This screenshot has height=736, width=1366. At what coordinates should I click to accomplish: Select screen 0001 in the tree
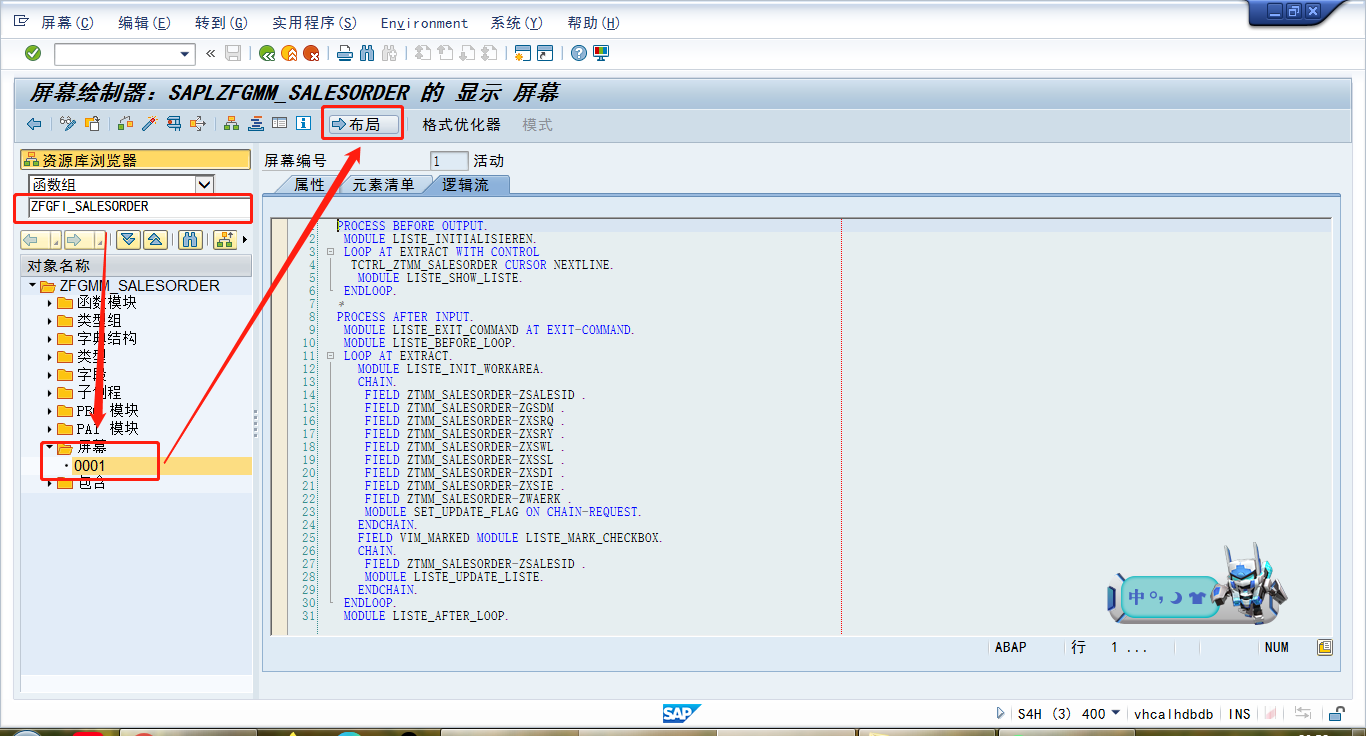(x=89, y=466)
